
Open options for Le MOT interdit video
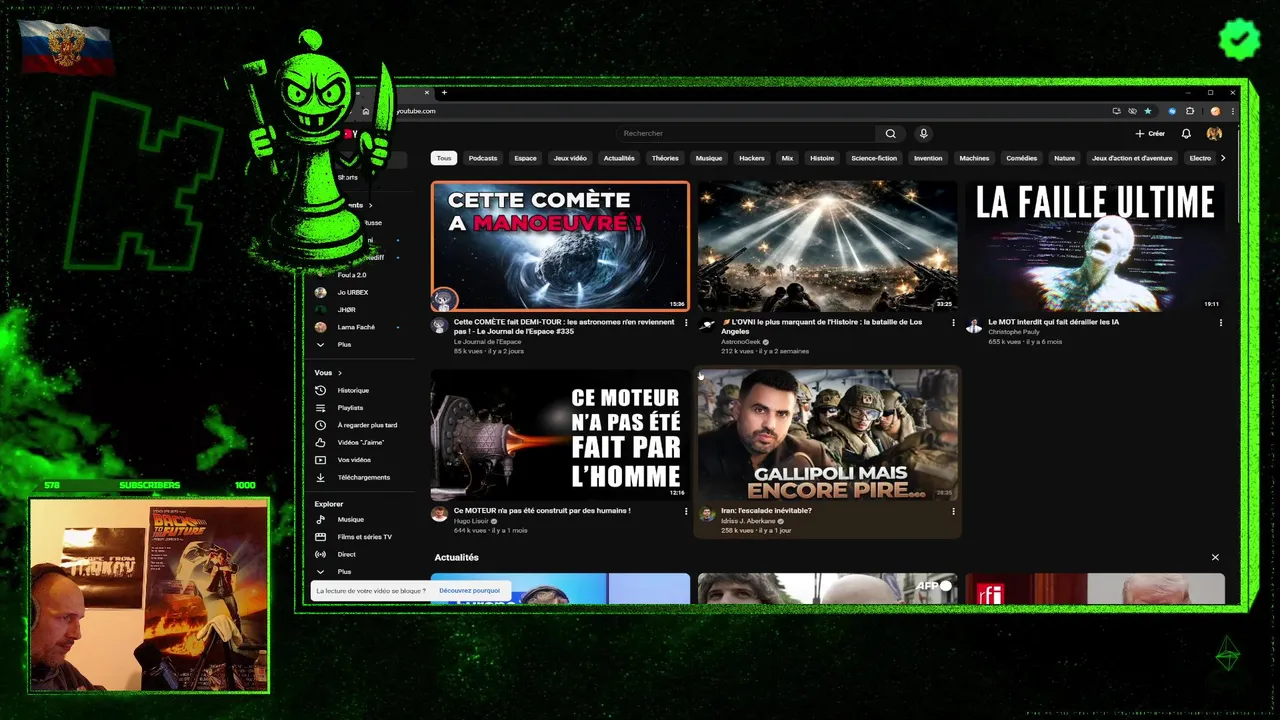click(1220, 323)
